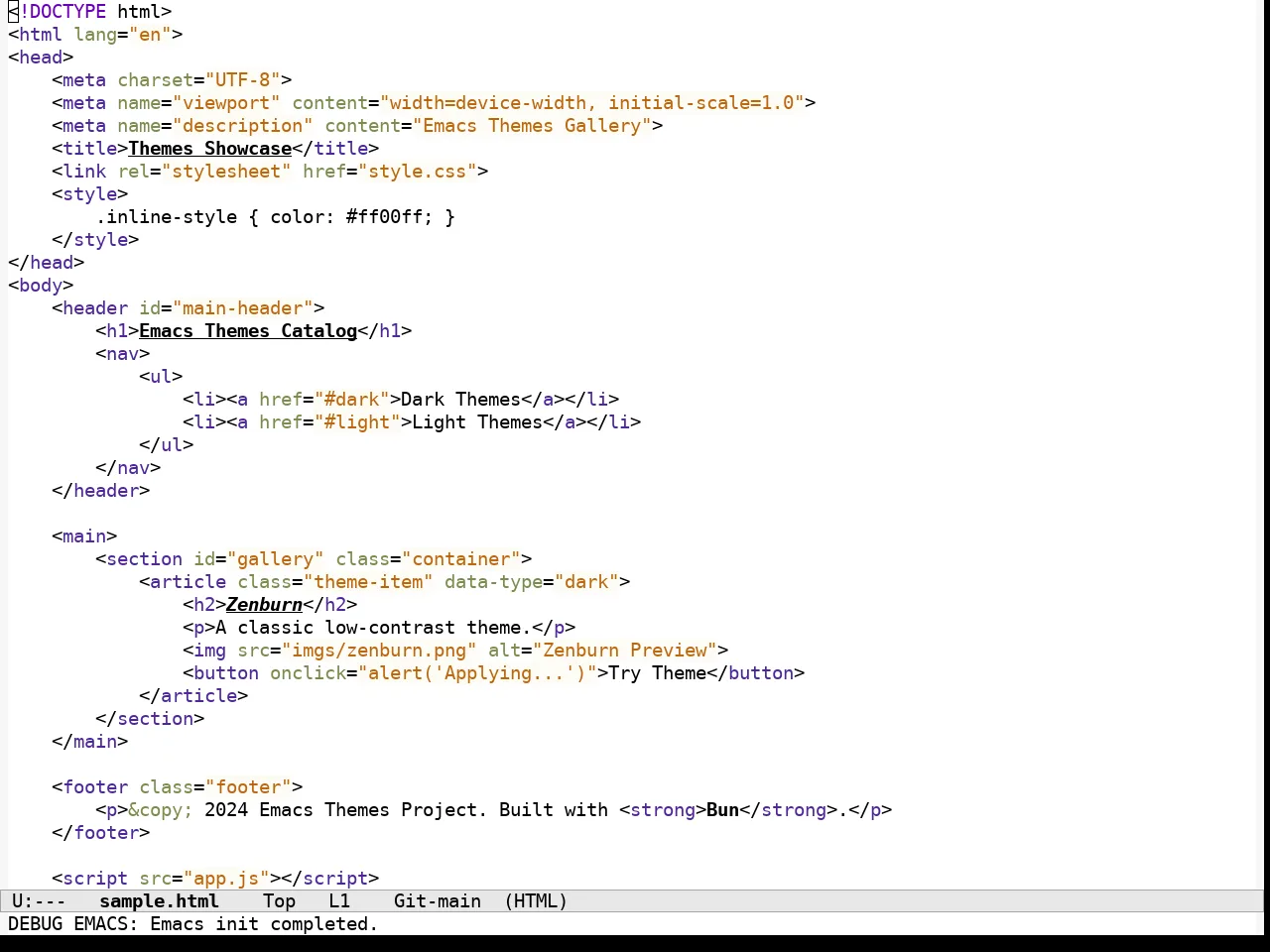Click the title text 'Themes Showcase'

pos(210,149)
